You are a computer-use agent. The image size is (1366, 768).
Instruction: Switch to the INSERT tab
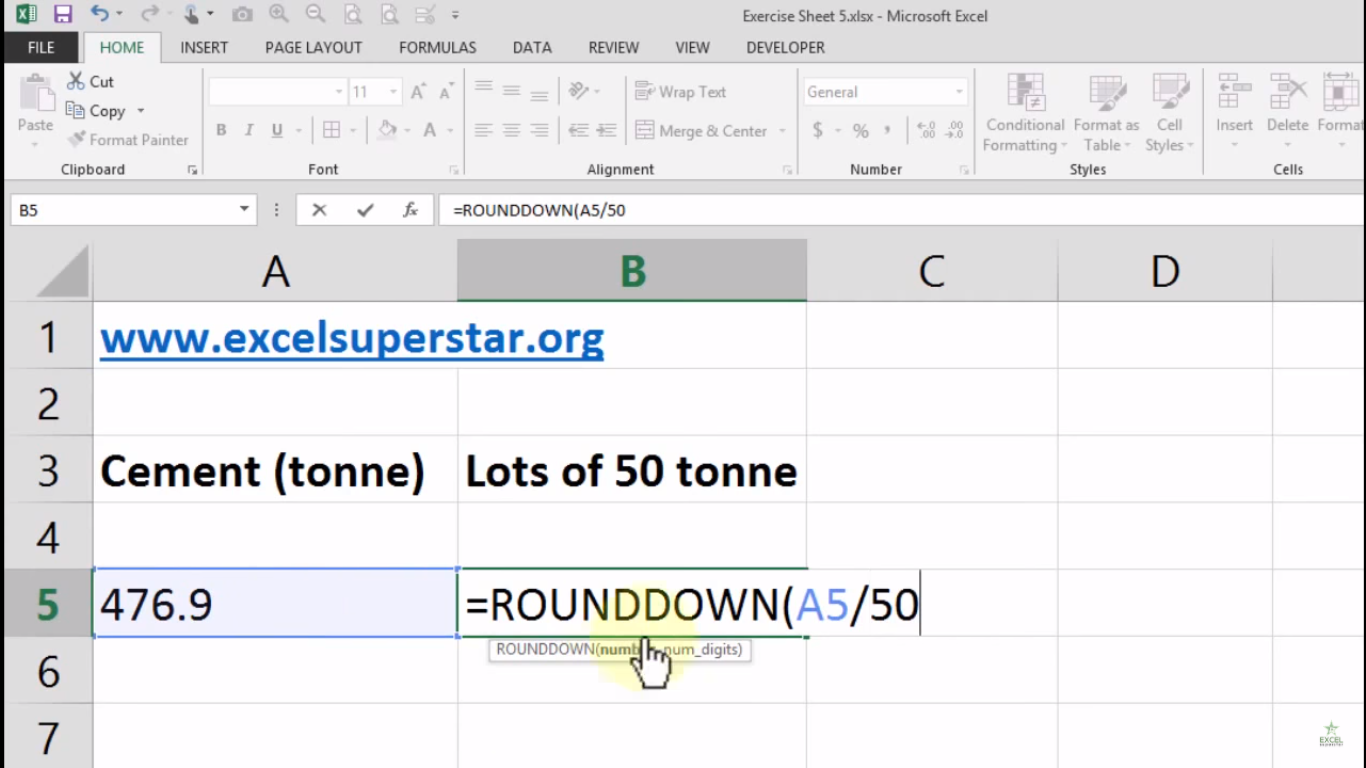pos(204,47)
